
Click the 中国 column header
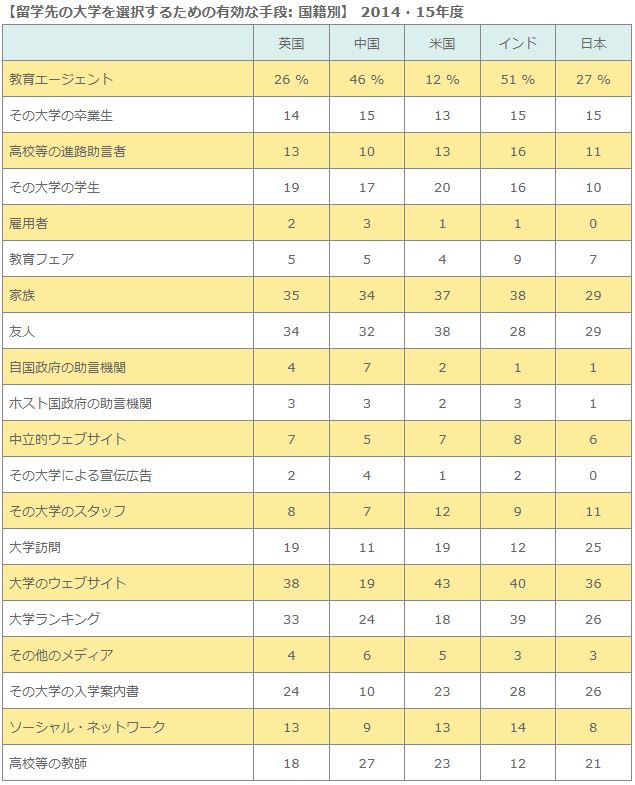[x=367, y=44]
